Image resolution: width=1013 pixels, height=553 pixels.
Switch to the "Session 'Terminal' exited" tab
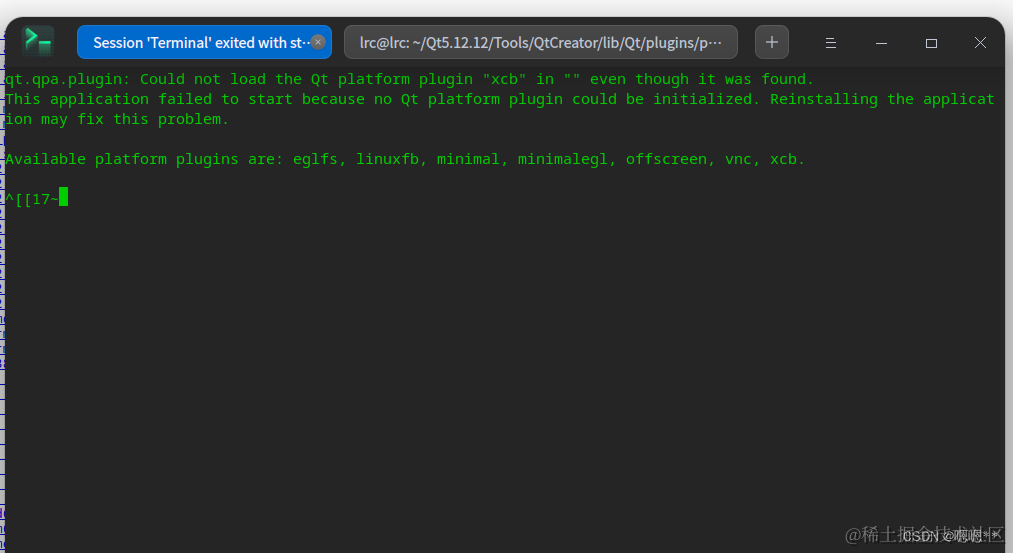[x=204, y=42]
